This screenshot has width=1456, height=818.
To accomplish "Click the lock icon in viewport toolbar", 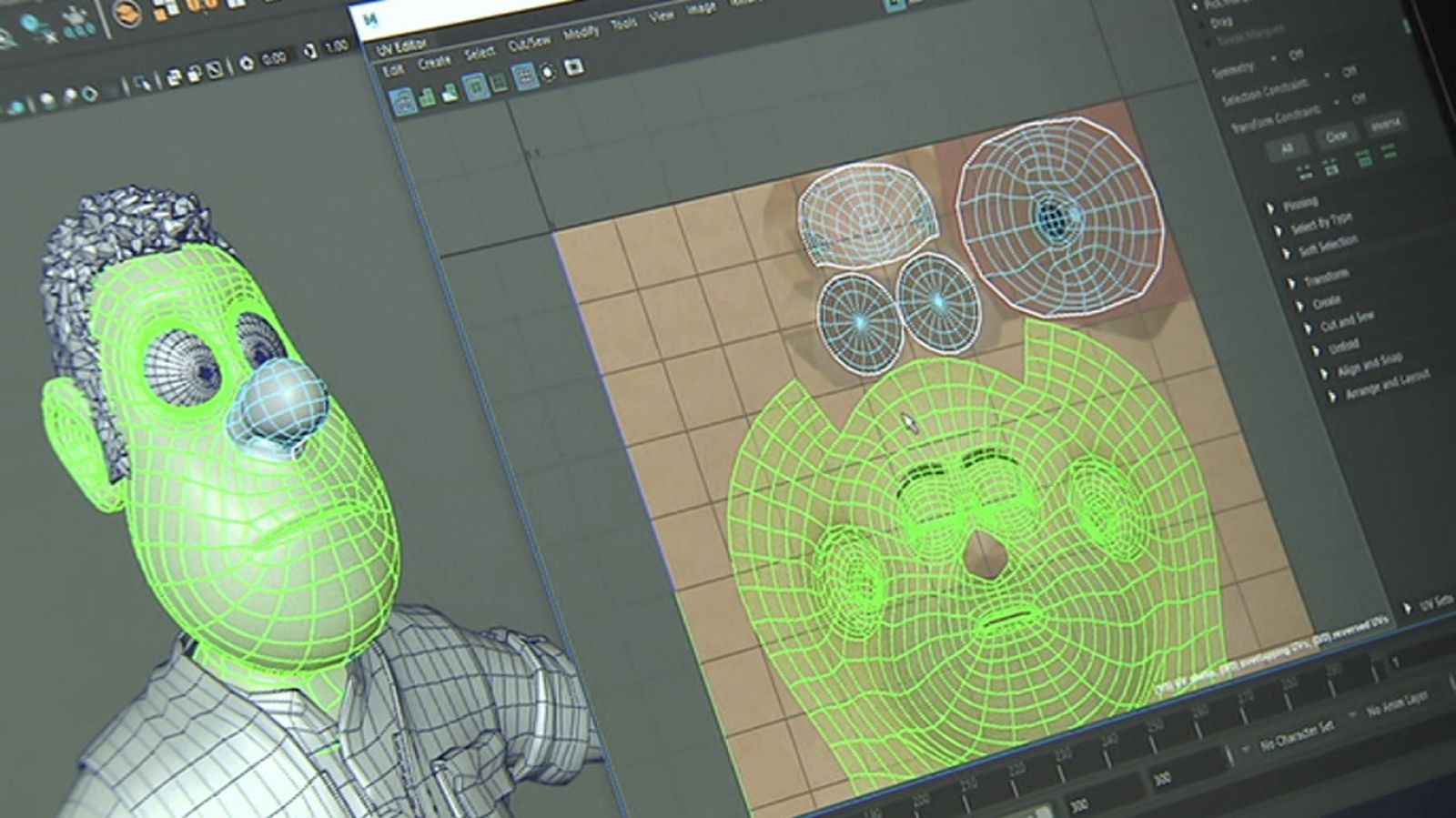I will pos(194,74).
